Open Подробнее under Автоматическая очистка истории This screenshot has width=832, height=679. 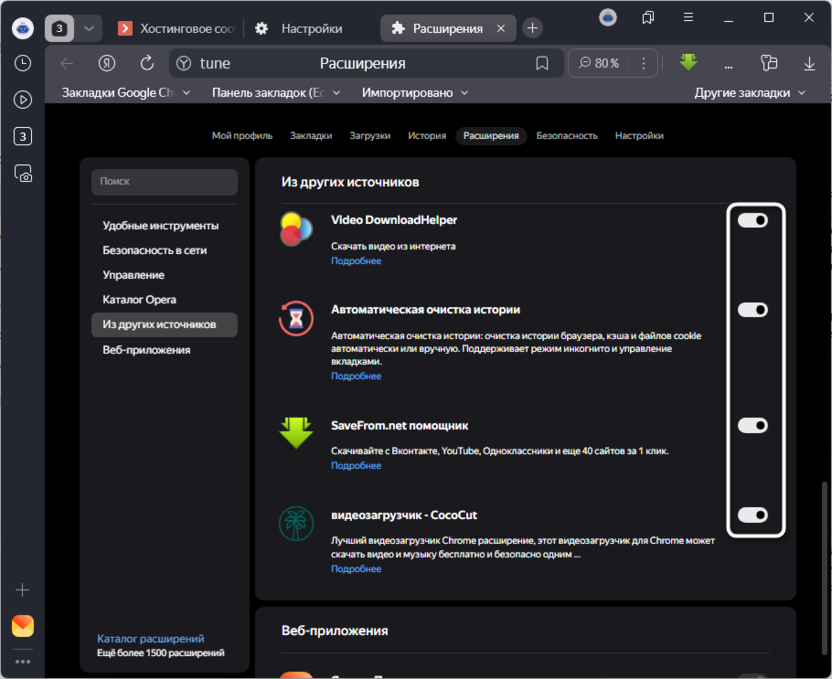click(356, 376)
